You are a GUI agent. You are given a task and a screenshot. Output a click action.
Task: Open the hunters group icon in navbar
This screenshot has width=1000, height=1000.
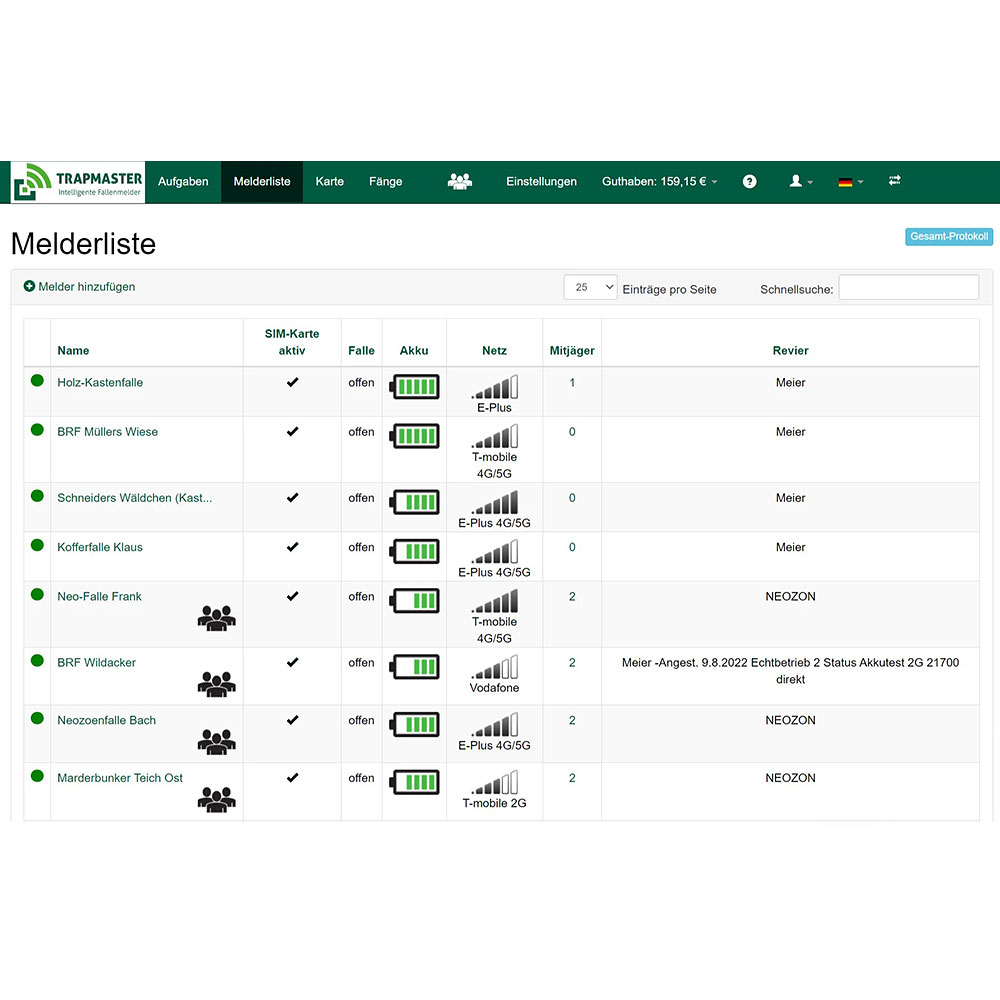pos(460,181)
